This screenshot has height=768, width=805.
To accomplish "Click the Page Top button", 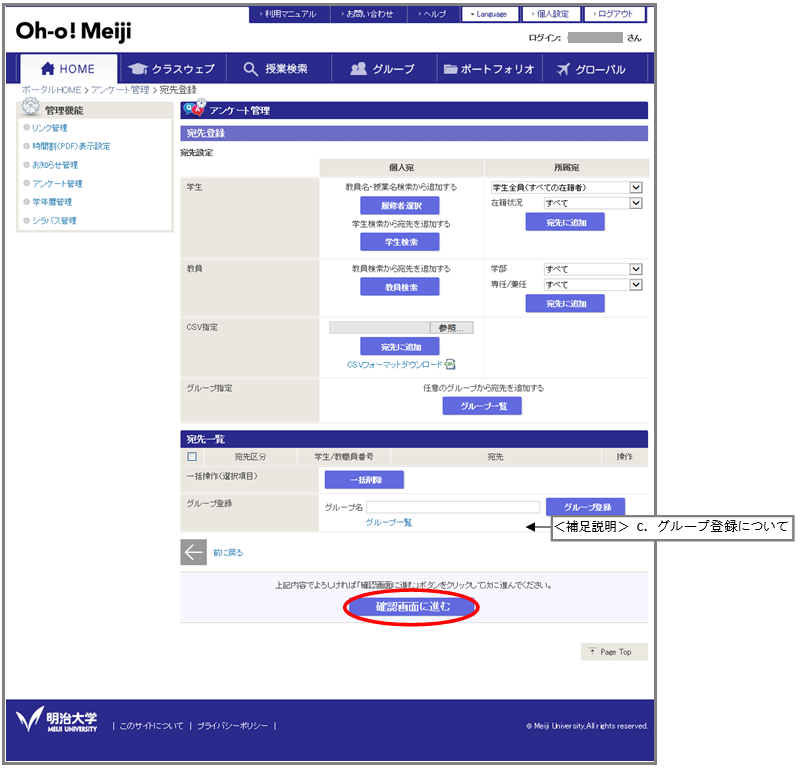I will 614,652.
